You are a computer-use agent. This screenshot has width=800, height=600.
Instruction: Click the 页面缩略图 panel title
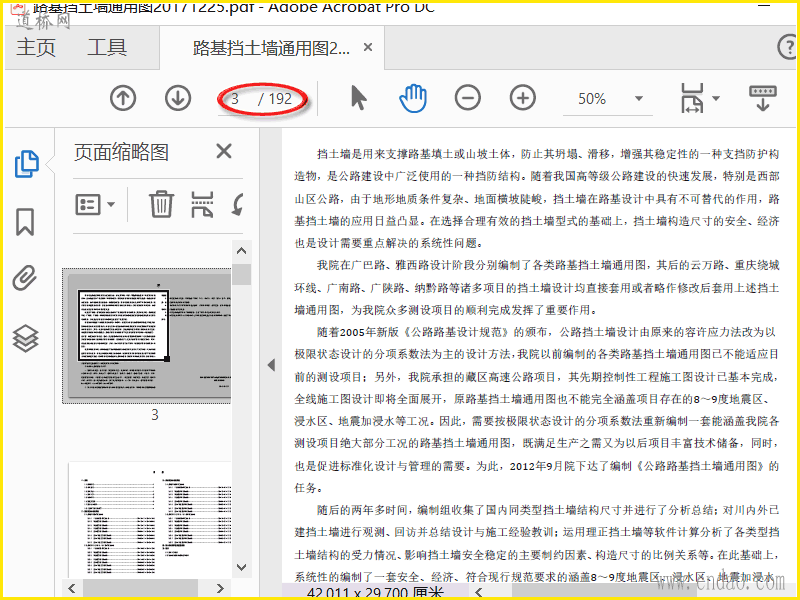(x=121, y=152)
